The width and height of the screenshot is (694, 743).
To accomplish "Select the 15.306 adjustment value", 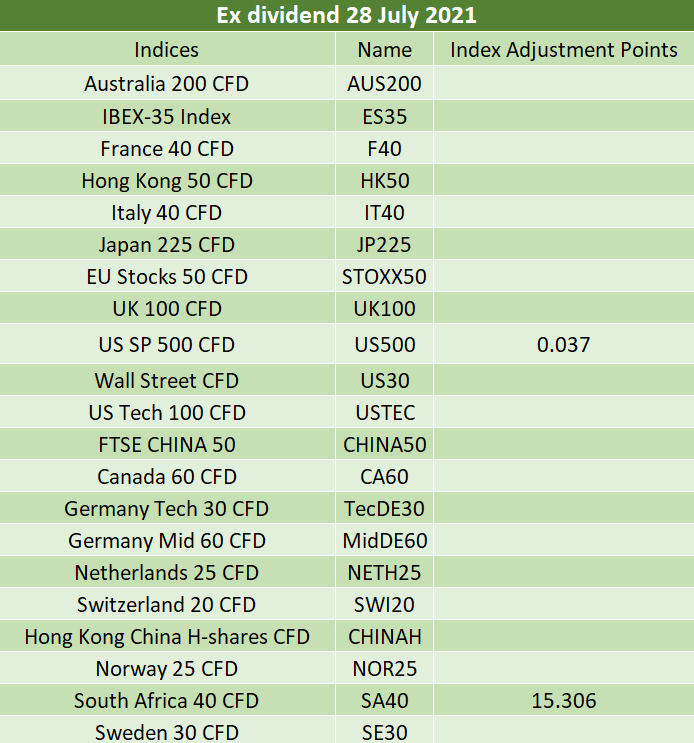I will tap(564, 701).
